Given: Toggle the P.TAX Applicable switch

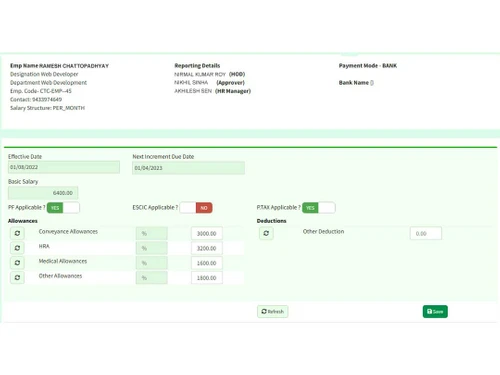Looking at the screenshot, I should coord(319,208).
